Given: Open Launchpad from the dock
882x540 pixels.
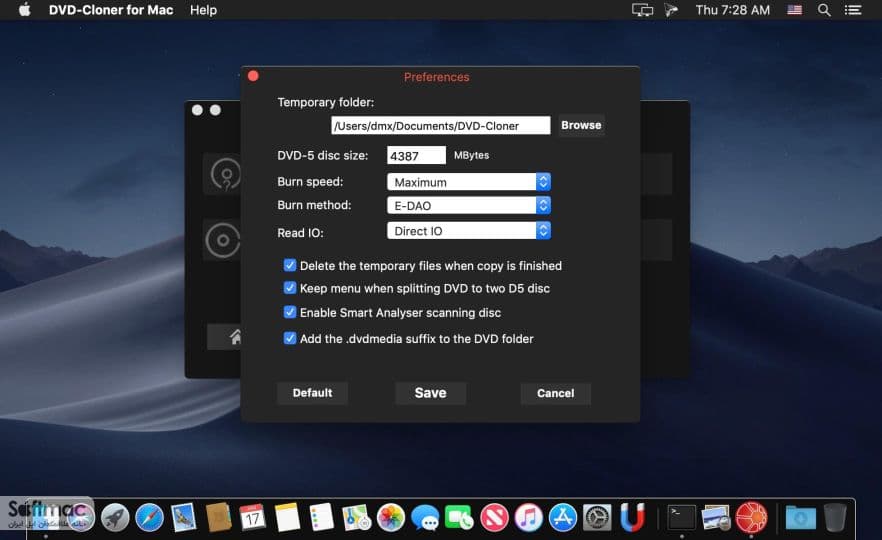Looking at the screenshot, I should pyautogui.click(x=115, y=517).
